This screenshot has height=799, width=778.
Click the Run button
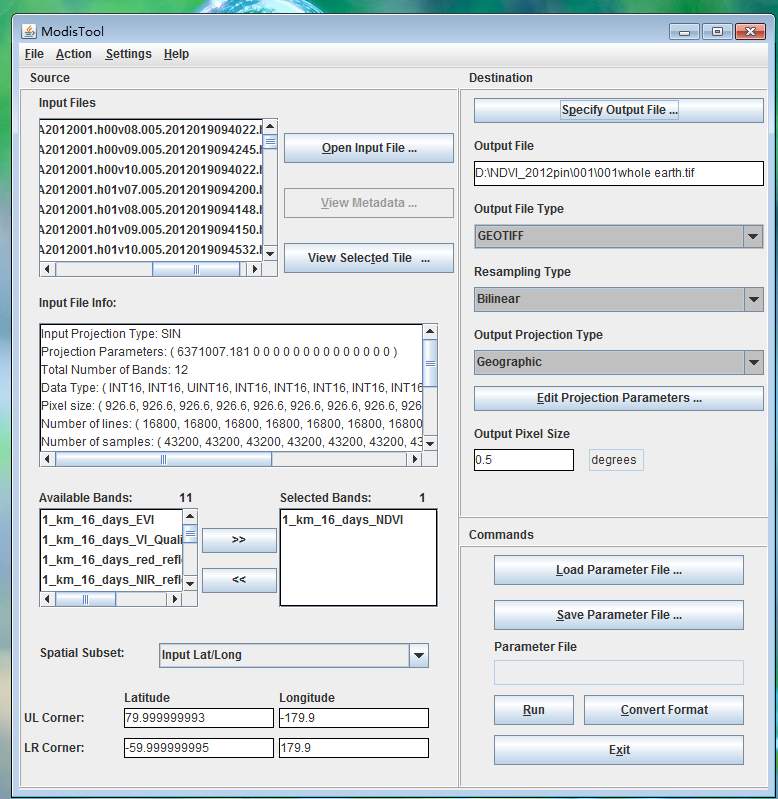[x=534, y=710]
